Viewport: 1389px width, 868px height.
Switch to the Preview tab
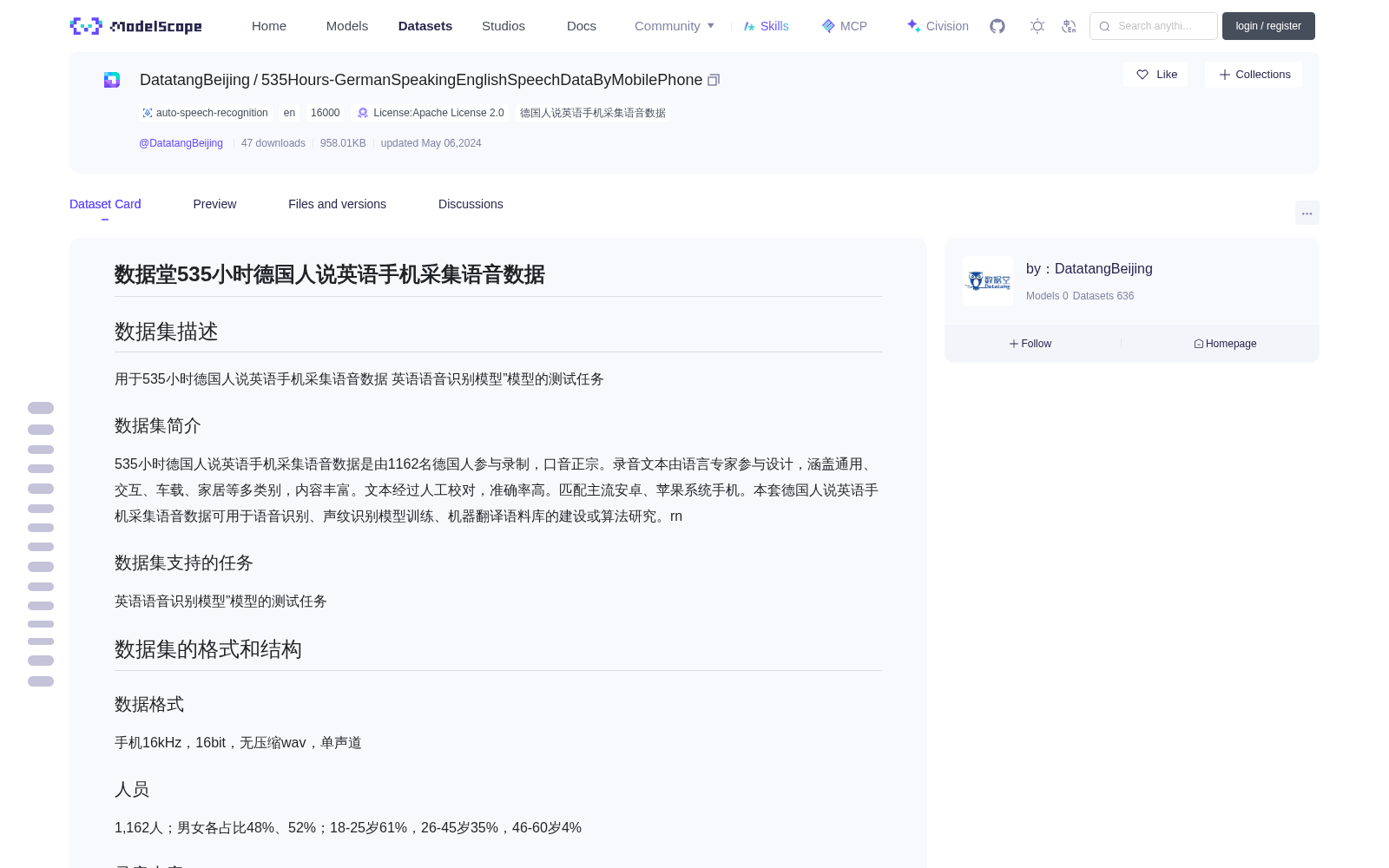pyautogui.click(x=214, y=204)
